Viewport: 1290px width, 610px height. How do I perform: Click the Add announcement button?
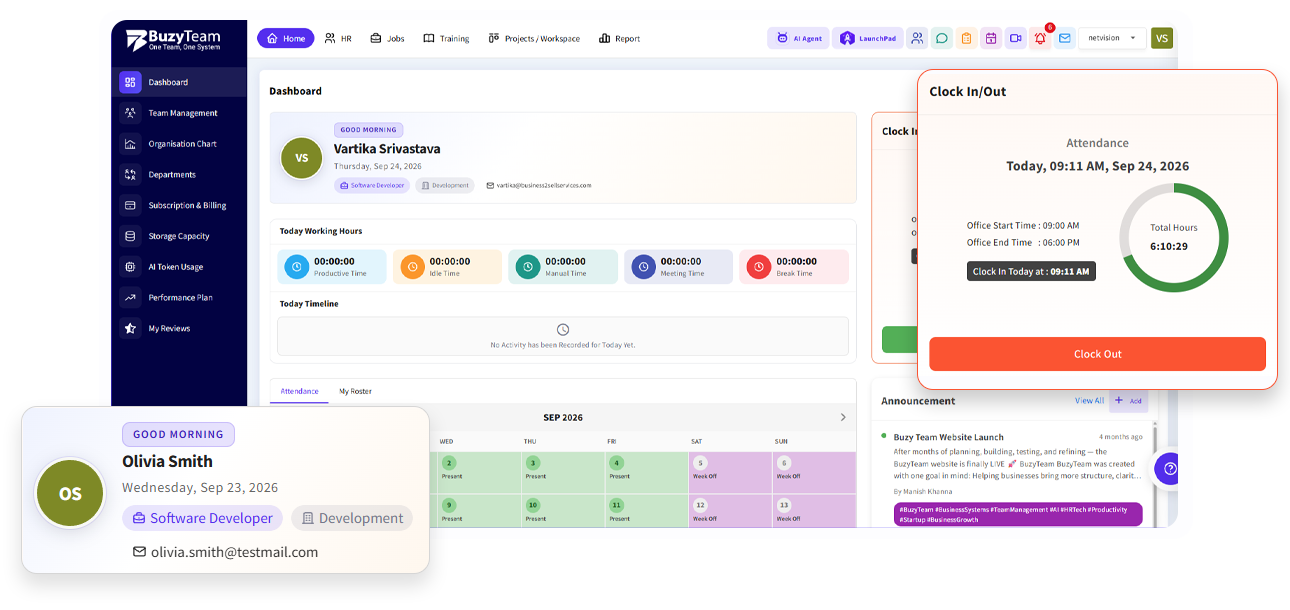(1128, 400)
